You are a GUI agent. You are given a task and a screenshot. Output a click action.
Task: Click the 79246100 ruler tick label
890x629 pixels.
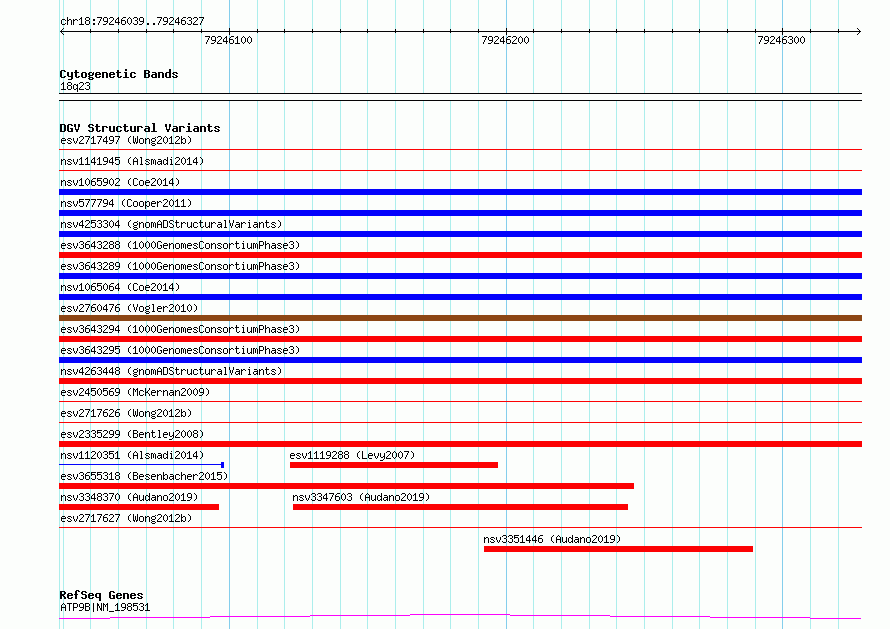pos(228,40)
